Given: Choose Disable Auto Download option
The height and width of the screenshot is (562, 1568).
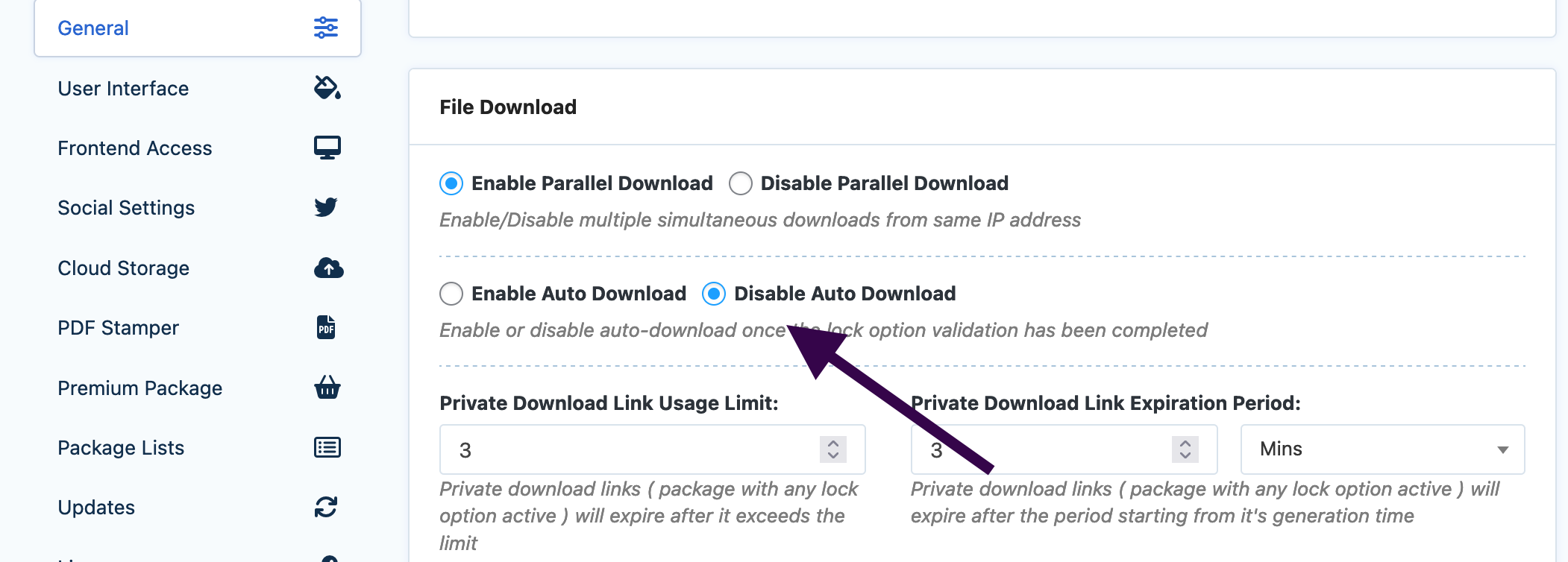Looking at the screenshot, I should tap(714, 294).
